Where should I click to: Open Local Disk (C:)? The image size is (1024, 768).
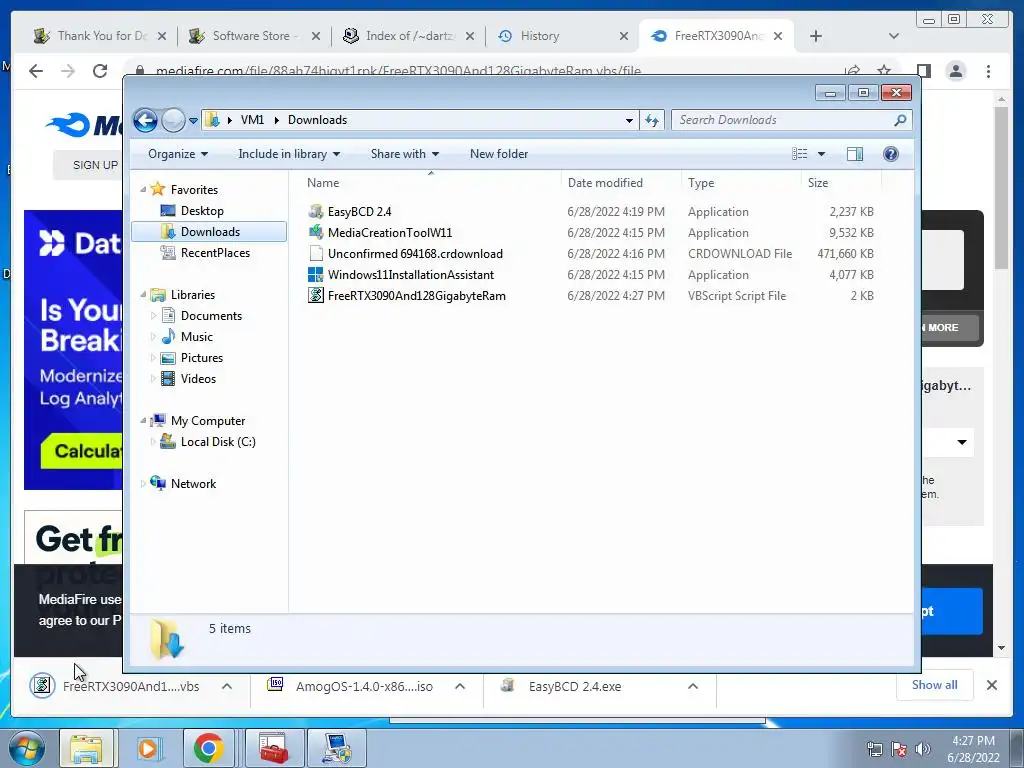[x=217, y=442]
